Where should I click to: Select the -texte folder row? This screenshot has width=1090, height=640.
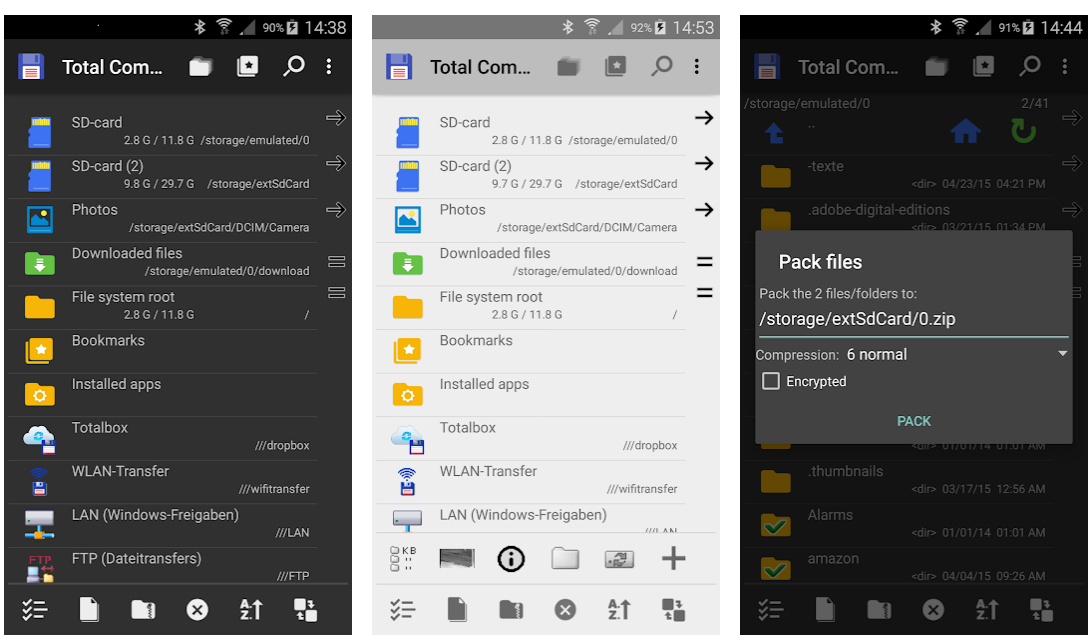899,175
